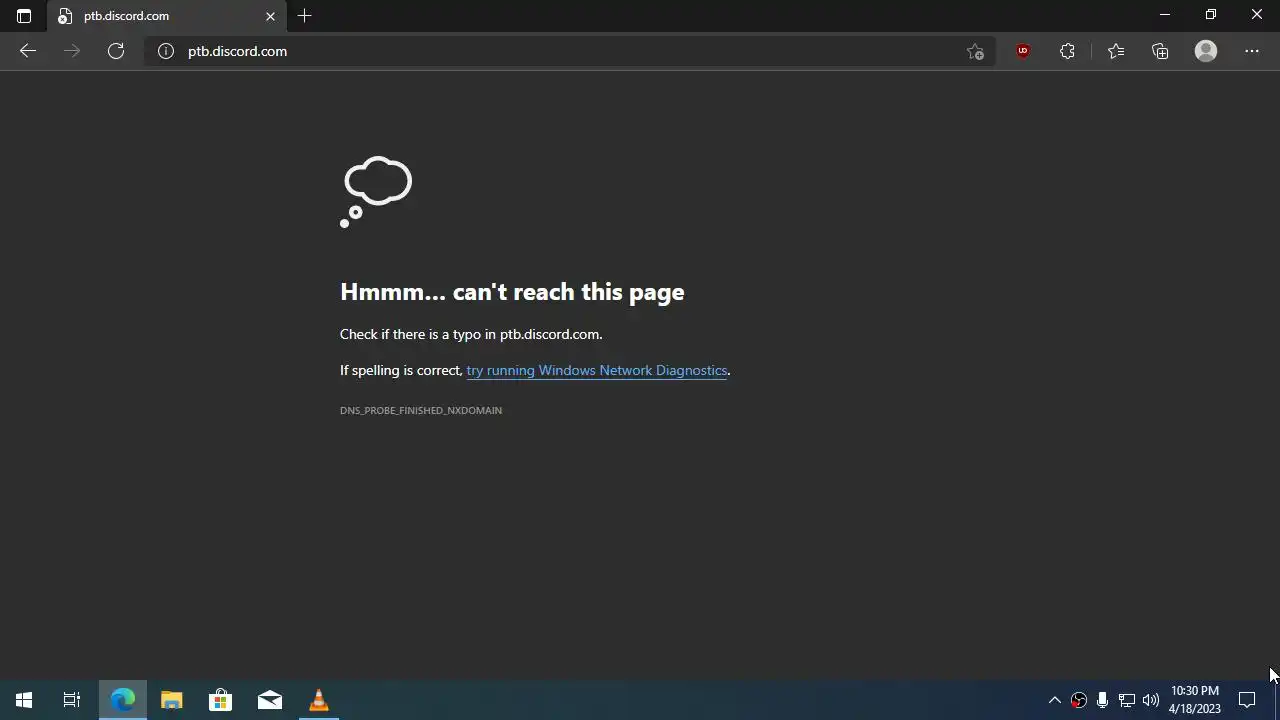This screenshot has height=720, width=1280.
Task: Open the Extensions puzzle icon
Action: pyautogui.click(x=1067, y=51)
